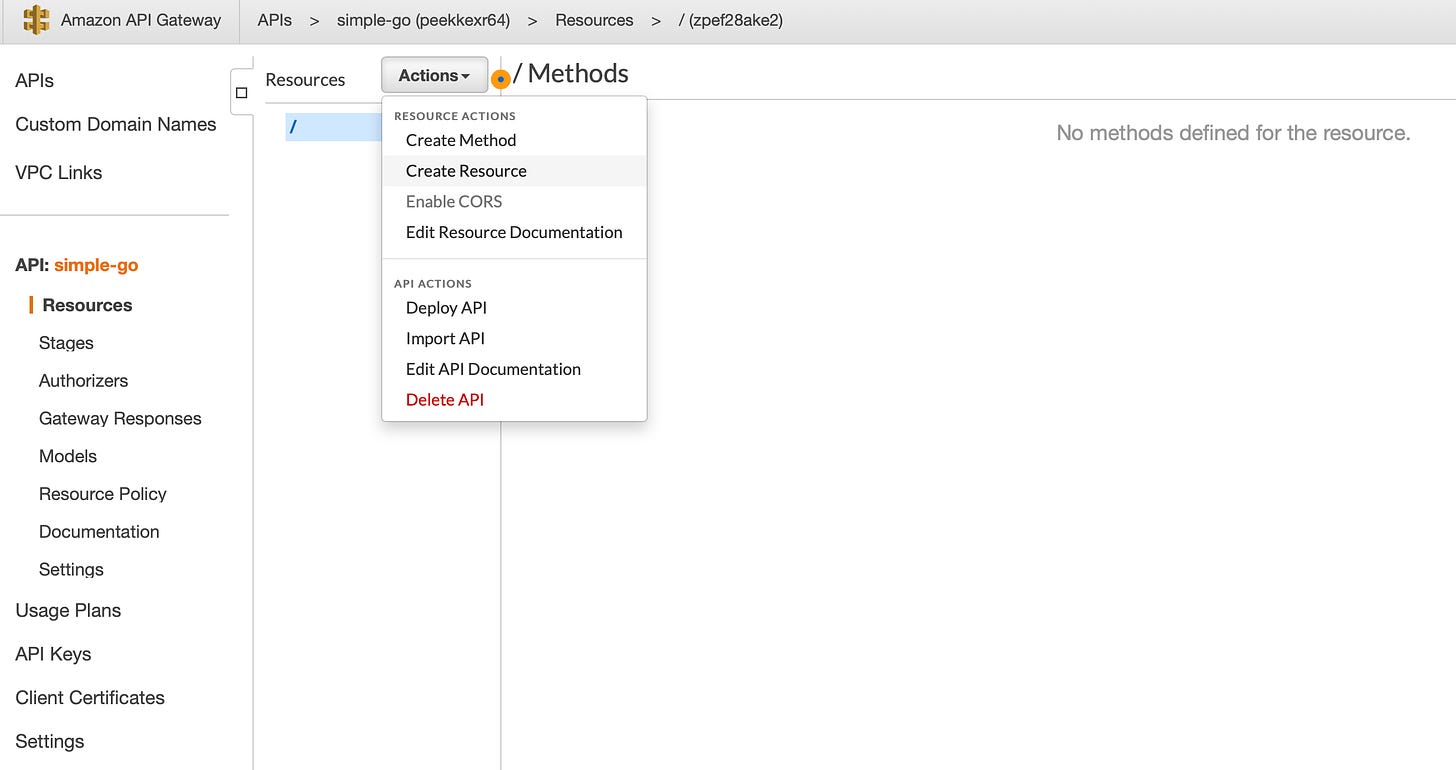Screen dimensions: 1456x770
Task: Open Authorizers in the sidebar
Action: point(83,381)
